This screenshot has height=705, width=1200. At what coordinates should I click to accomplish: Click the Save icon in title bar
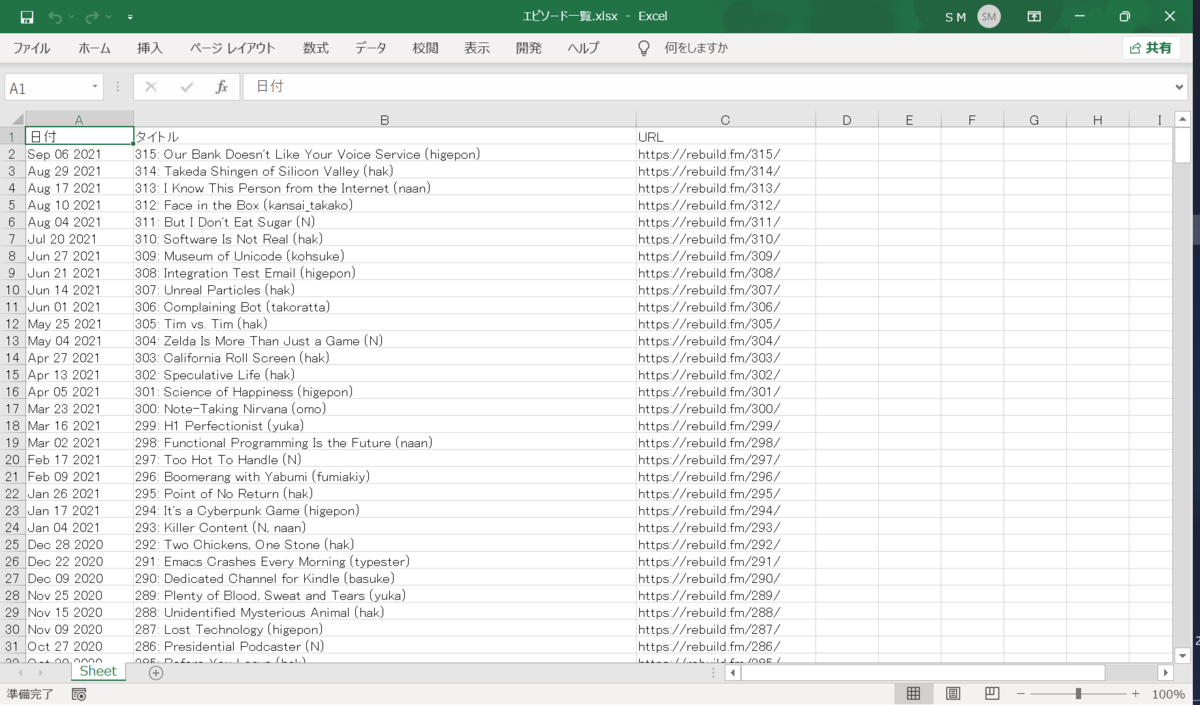pyautogui.click(x=27, y=17)
